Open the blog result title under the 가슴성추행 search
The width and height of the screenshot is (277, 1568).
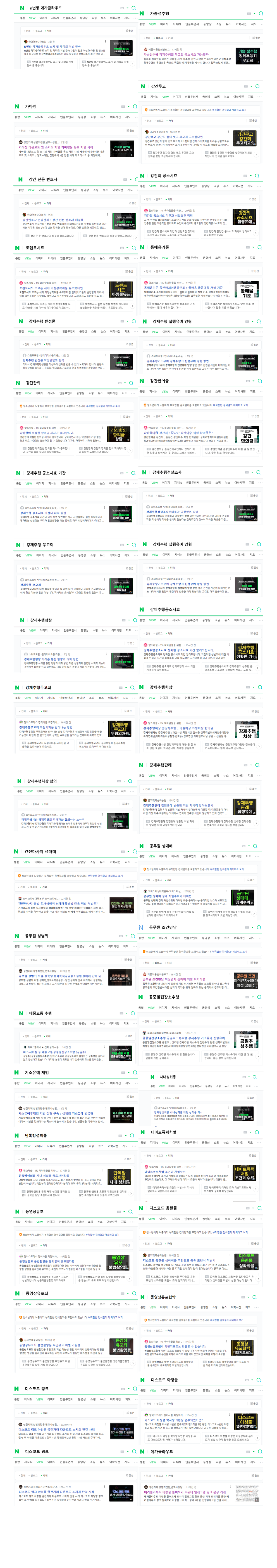[176, 54]
